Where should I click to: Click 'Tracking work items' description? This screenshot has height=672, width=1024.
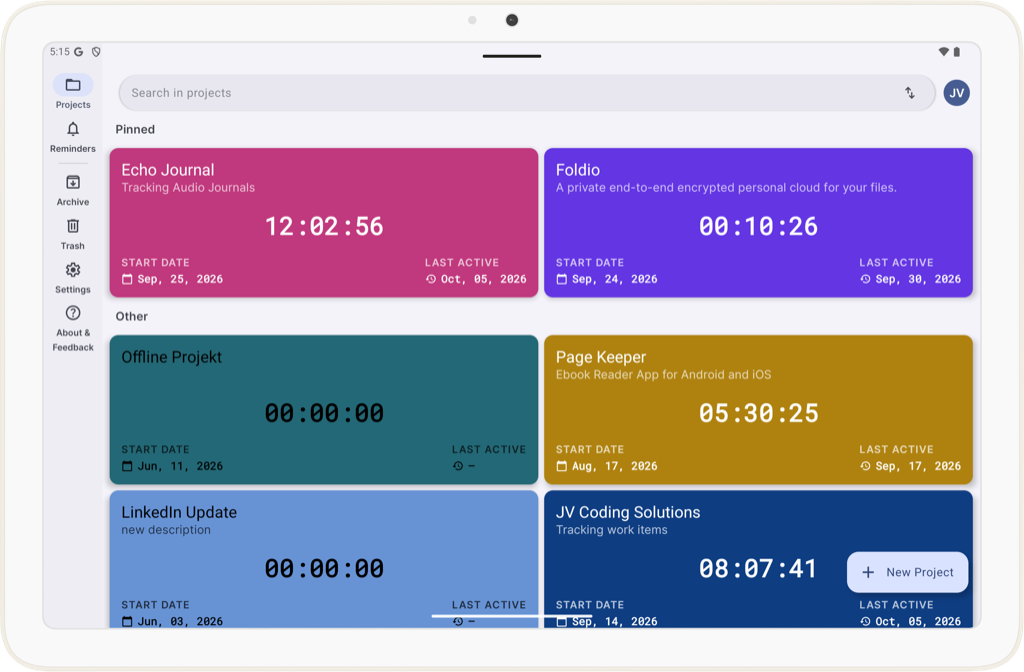click(612, 530)
